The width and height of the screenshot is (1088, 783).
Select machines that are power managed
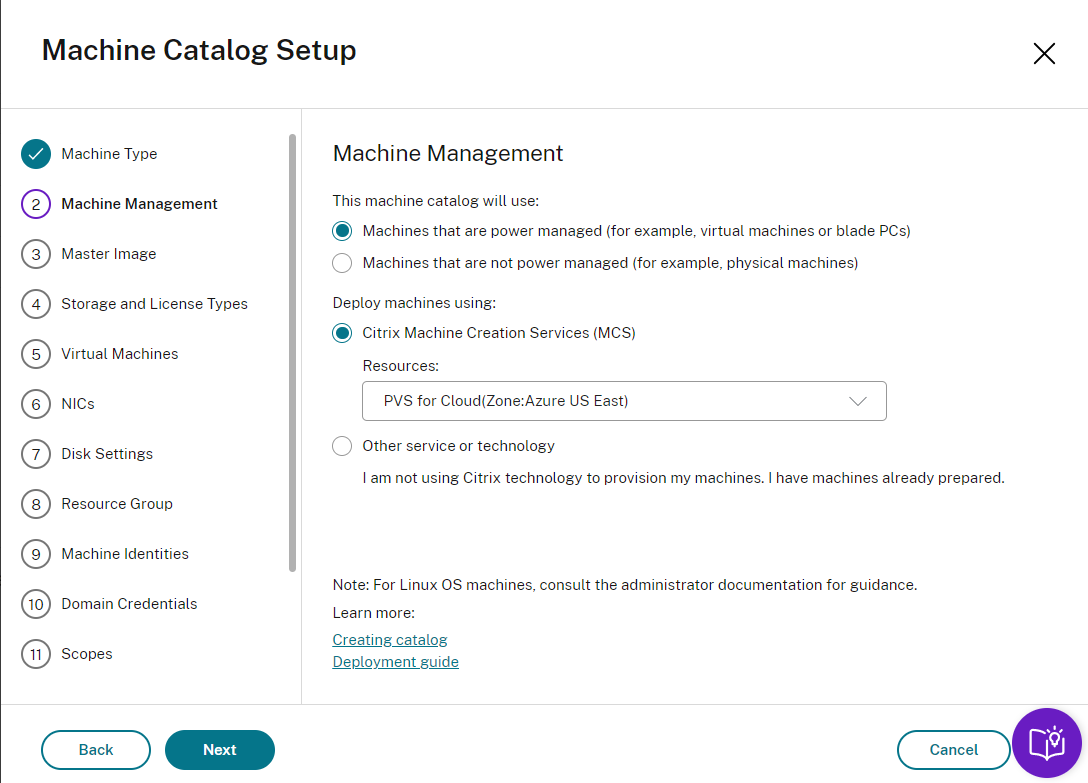[342, 231]
